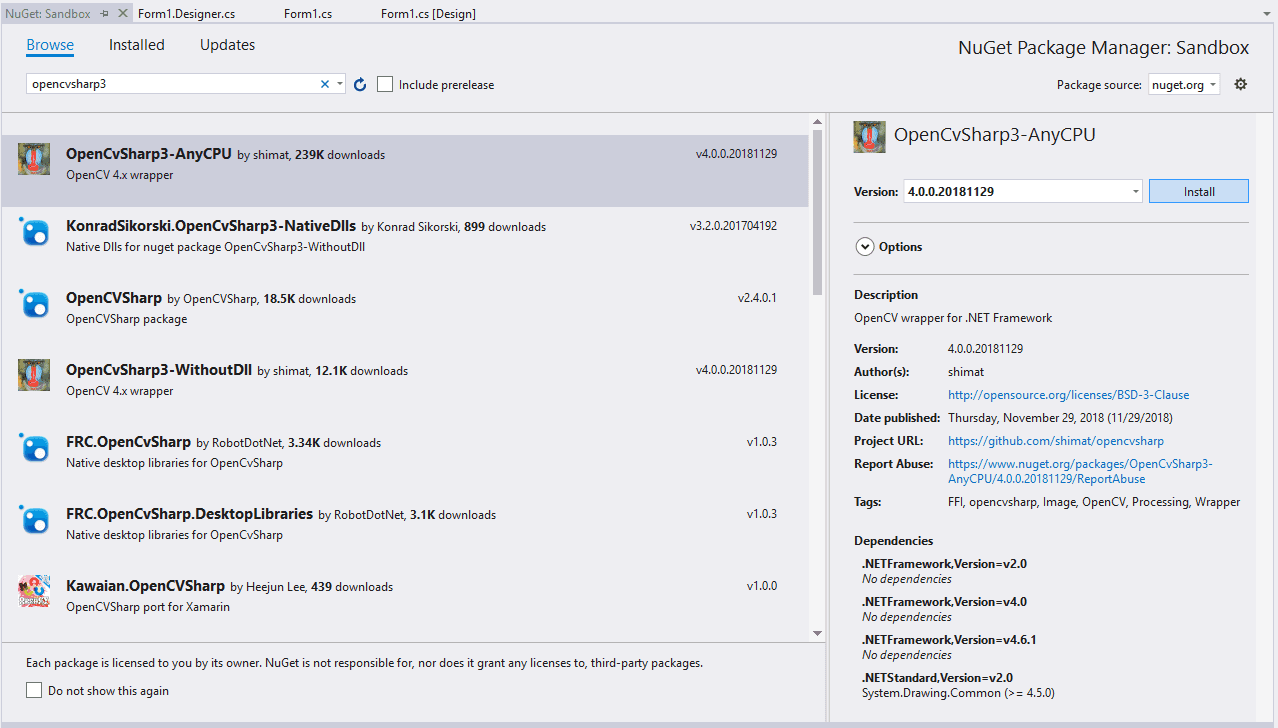The width and height of the screenshot is (1278, 728).
Task: Open the shimat/opencvsharp GitHub project link
Action: 1055,440
